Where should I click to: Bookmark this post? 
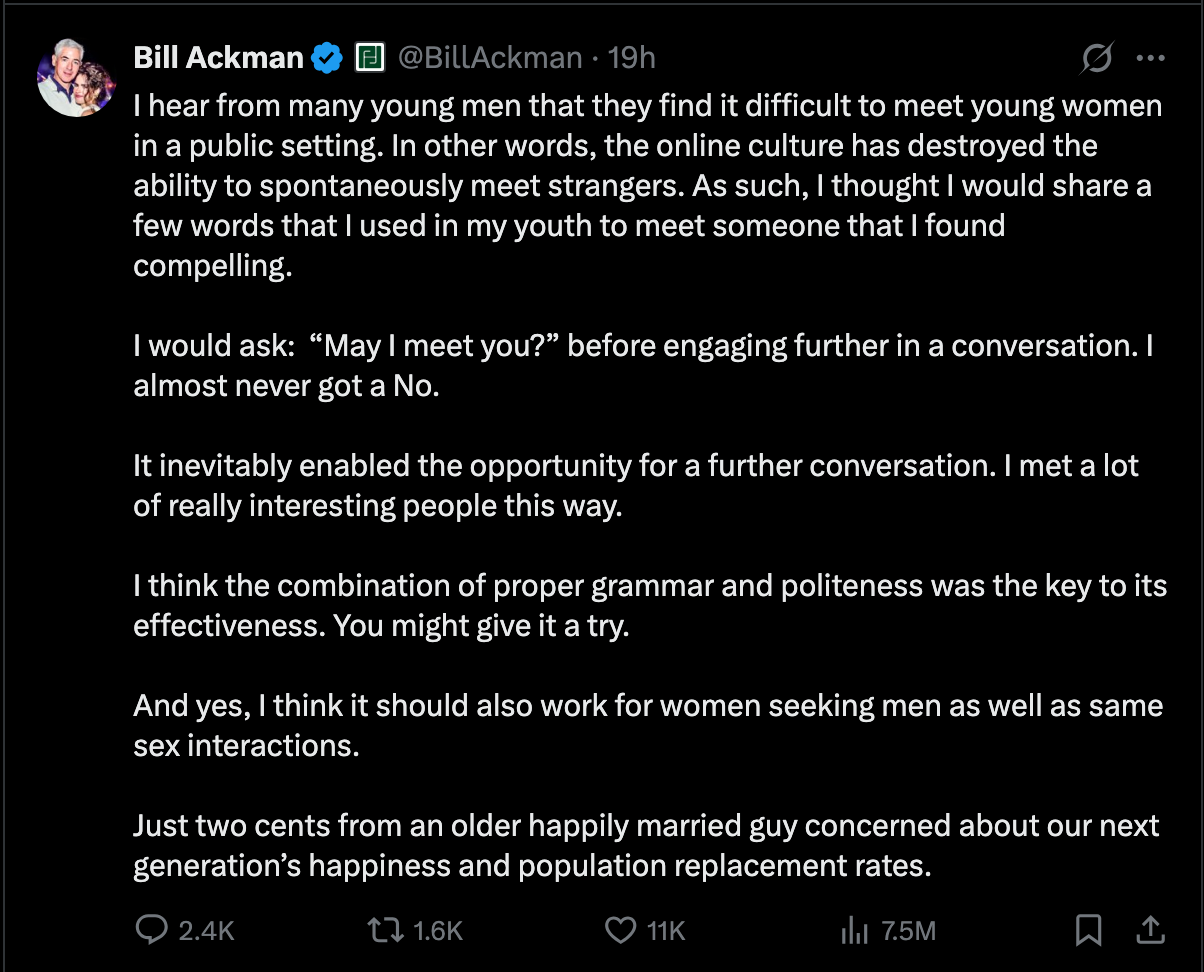[x=1088, y=931]
